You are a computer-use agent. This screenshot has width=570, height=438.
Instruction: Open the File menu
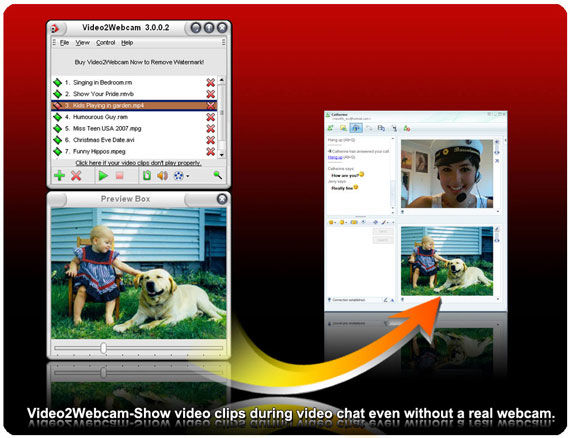(x=64, y=43)
